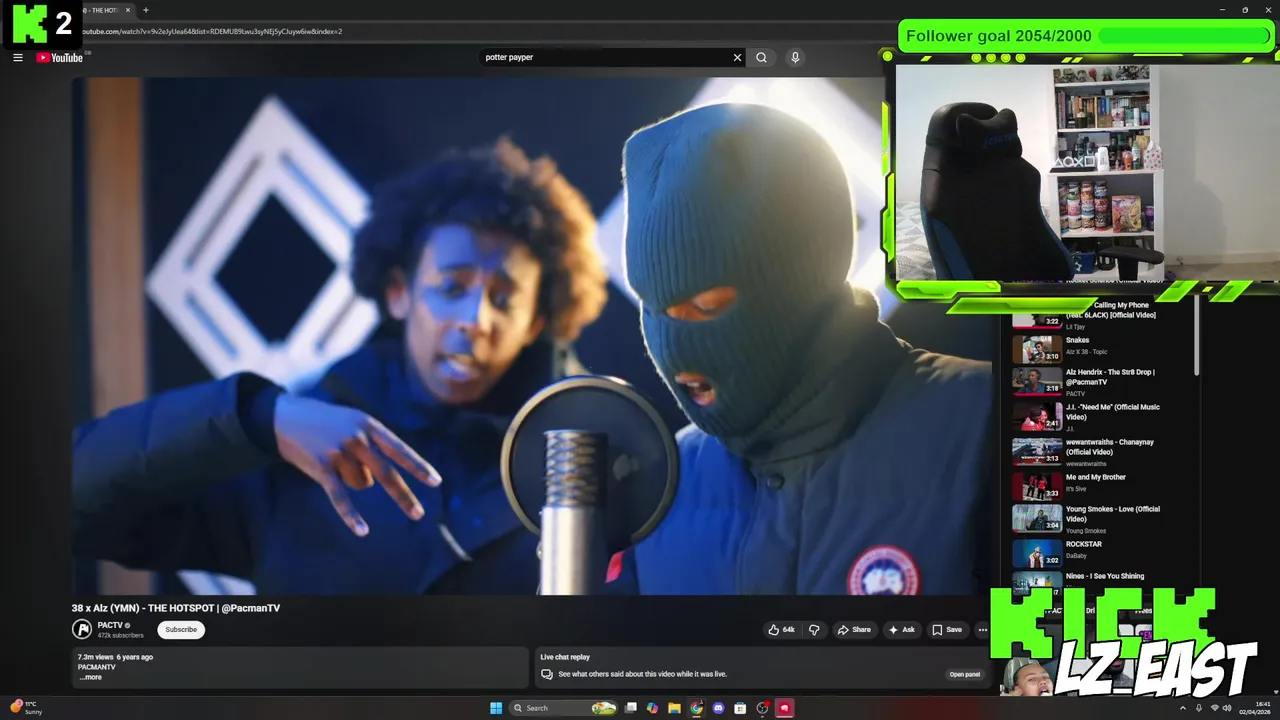Open Young Smokes - Love video

point(1112,514)
